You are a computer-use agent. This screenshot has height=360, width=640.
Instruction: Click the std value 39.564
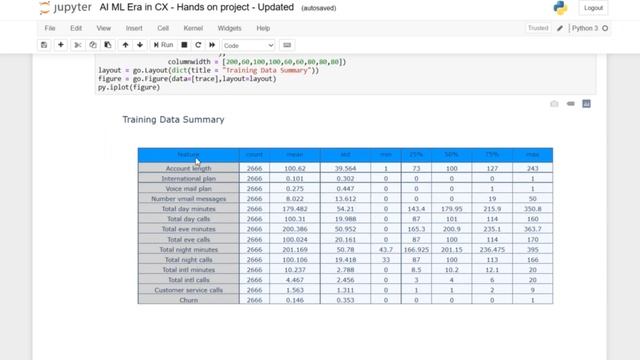pyautogui.click(x=345, y=168)
